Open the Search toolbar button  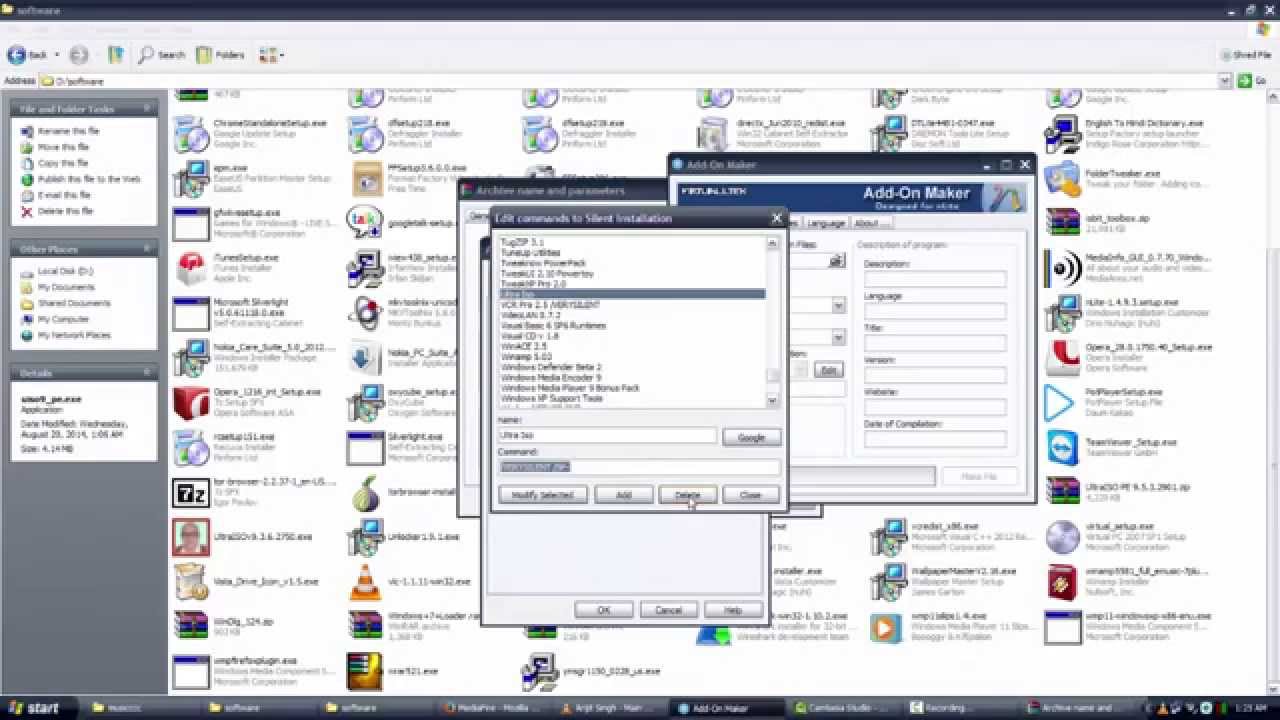coord(162,55)
